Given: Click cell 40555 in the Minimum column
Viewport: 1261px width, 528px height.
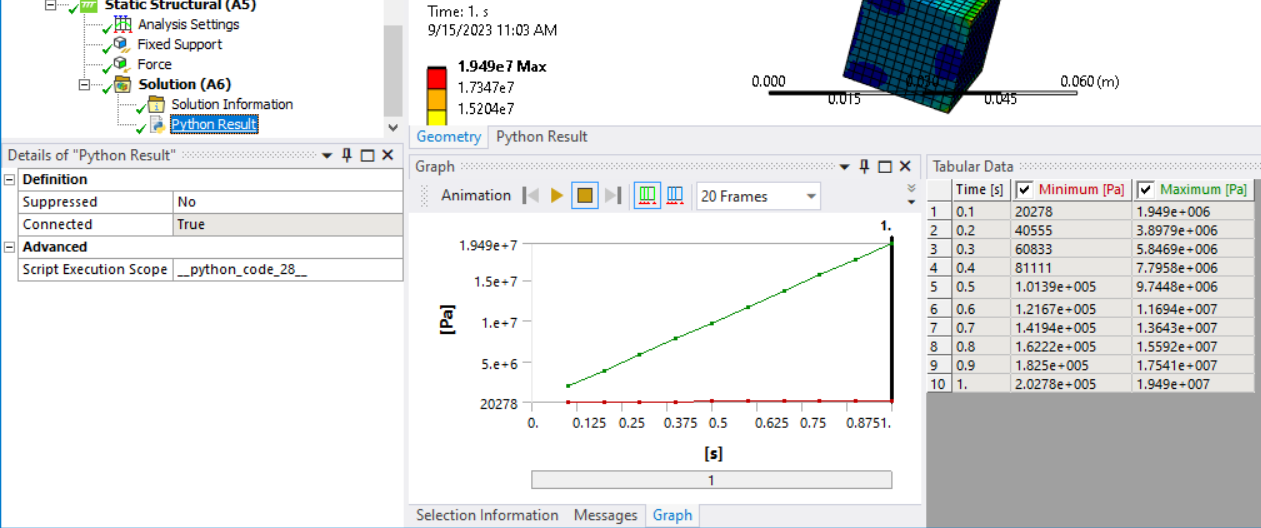Looking at the screenshot, I should coord(1072,230).
